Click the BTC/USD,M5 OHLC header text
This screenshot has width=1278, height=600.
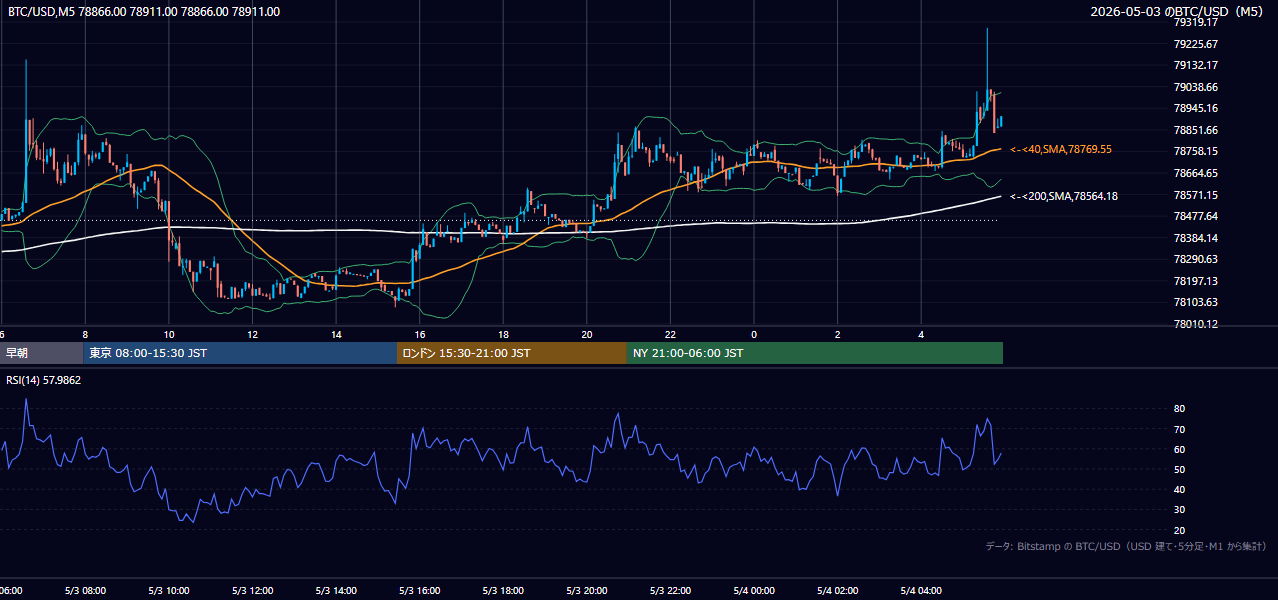(144, 12)
